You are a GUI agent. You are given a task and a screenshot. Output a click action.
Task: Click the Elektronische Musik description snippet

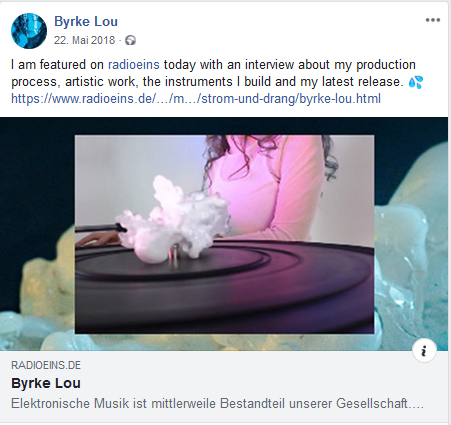(x=217, y=404)
